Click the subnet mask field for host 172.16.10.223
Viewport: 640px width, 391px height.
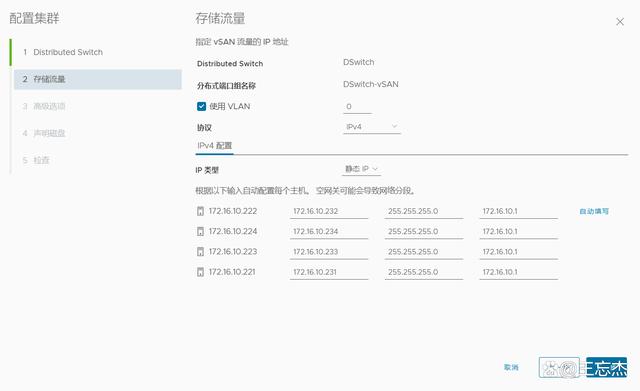[424, 252]
